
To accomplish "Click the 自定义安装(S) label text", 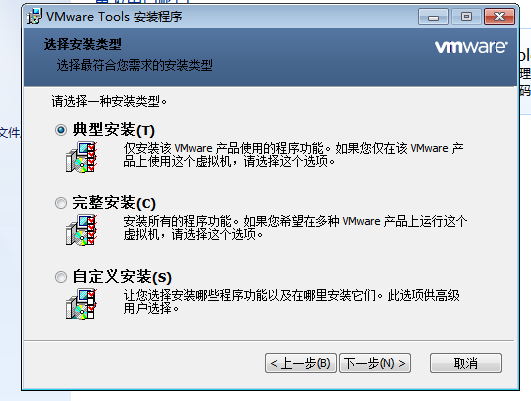I will 122,277.
